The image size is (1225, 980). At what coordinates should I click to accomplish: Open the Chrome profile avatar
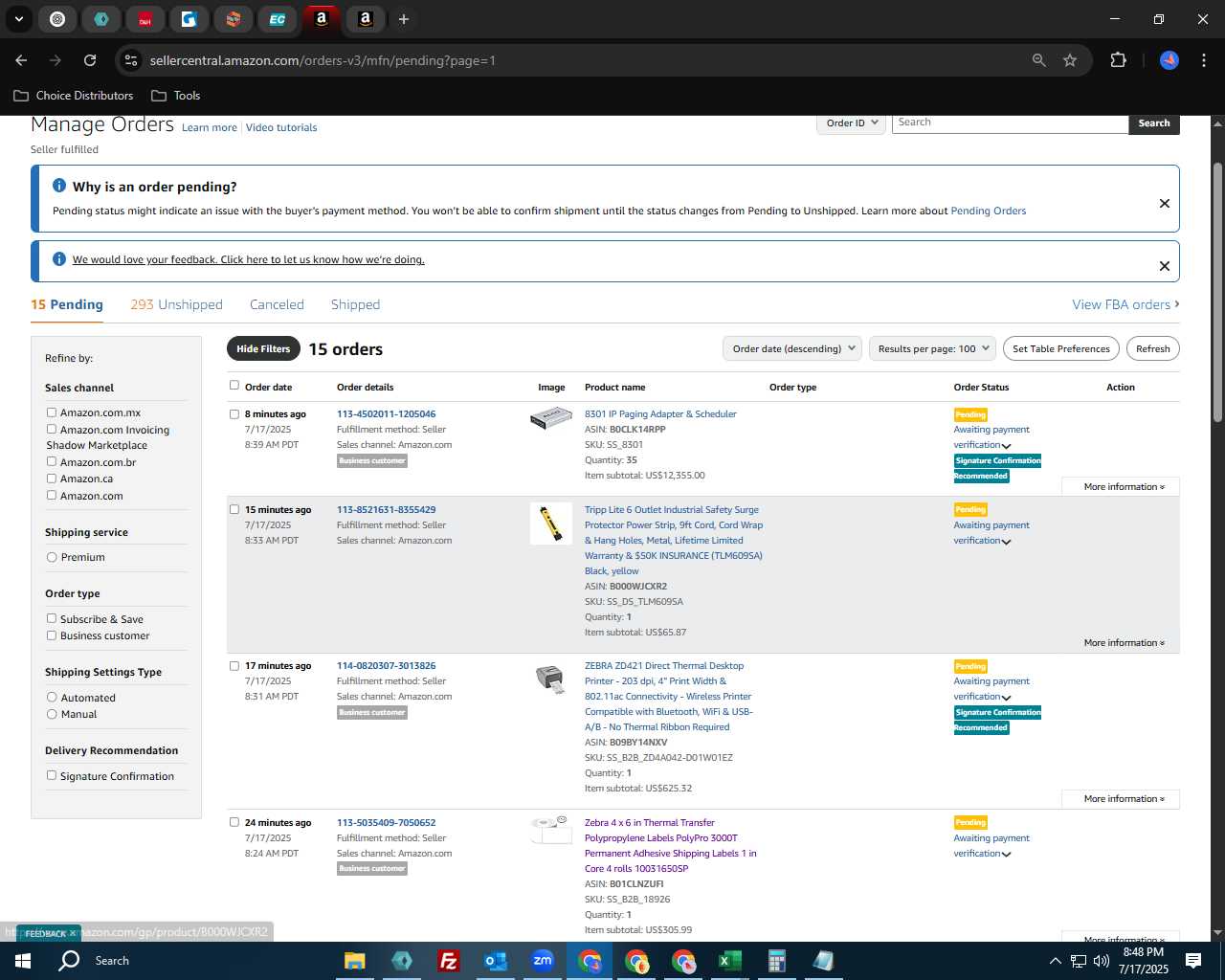point(1169,60)
